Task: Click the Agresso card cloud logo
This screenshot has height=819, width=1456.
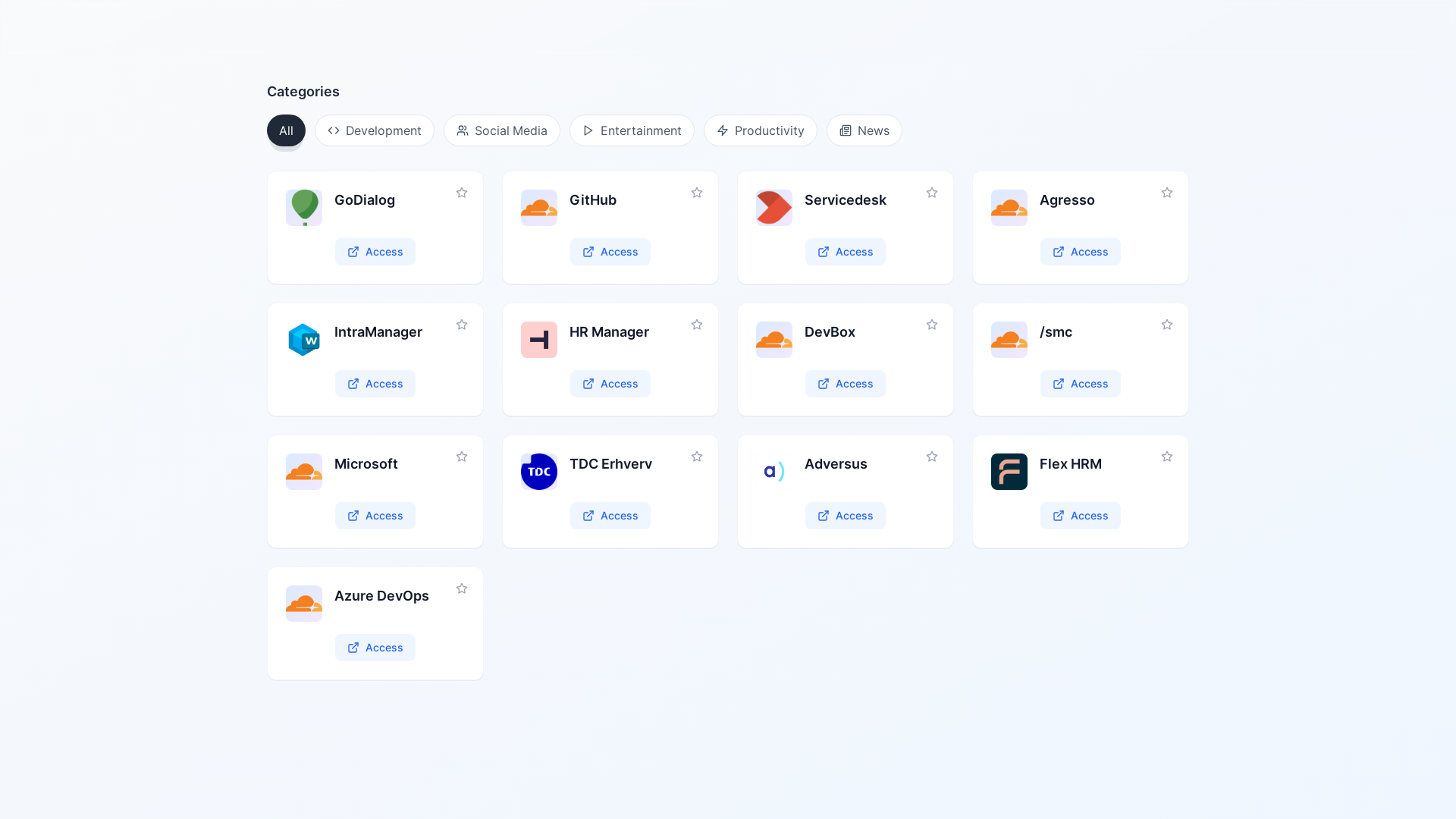Action: [x=1009, y=208]
